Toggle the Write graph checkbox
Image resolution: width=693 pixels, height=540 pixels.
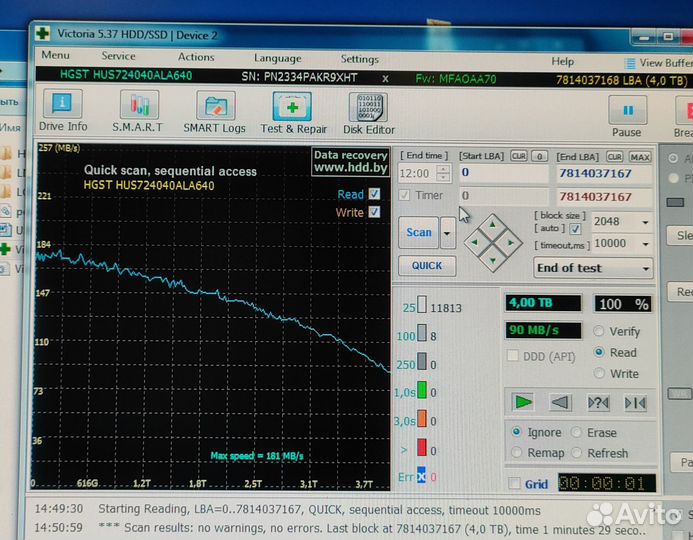(374, 212)
